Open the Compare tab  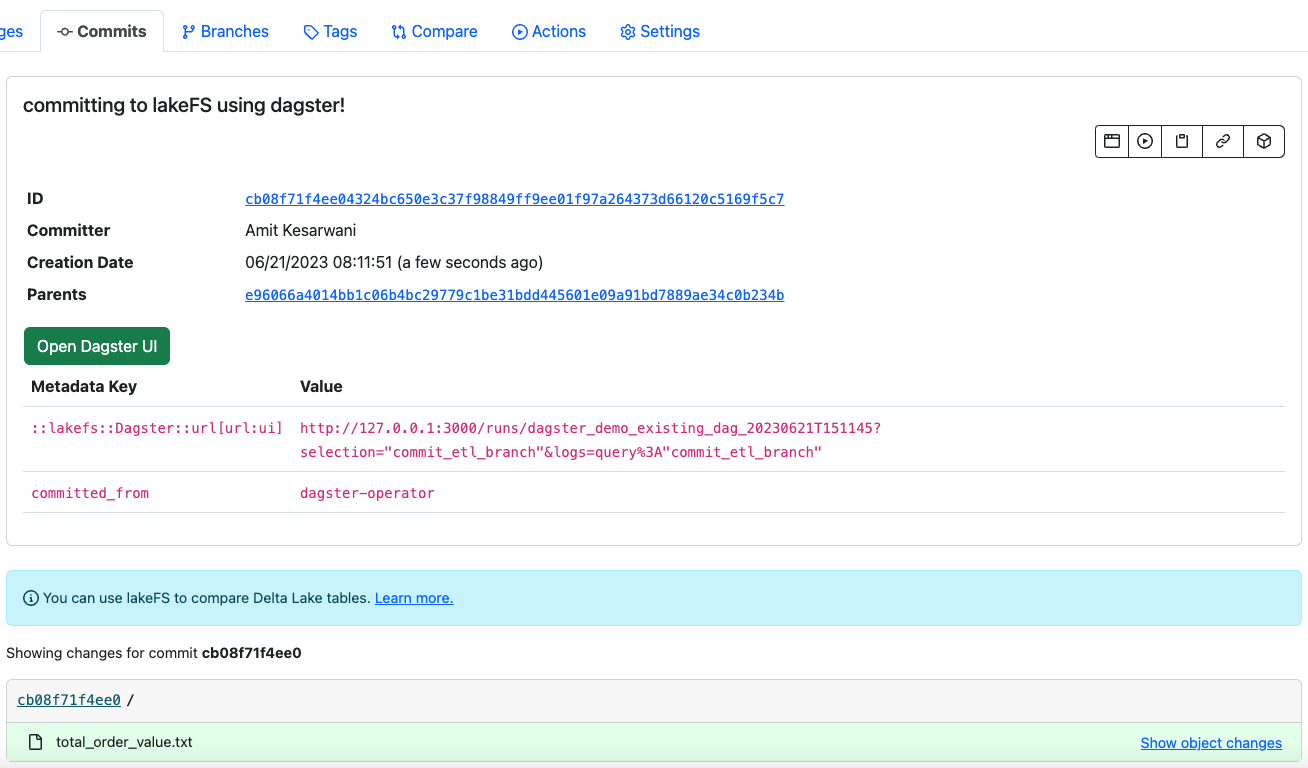[x=434, y=31]
